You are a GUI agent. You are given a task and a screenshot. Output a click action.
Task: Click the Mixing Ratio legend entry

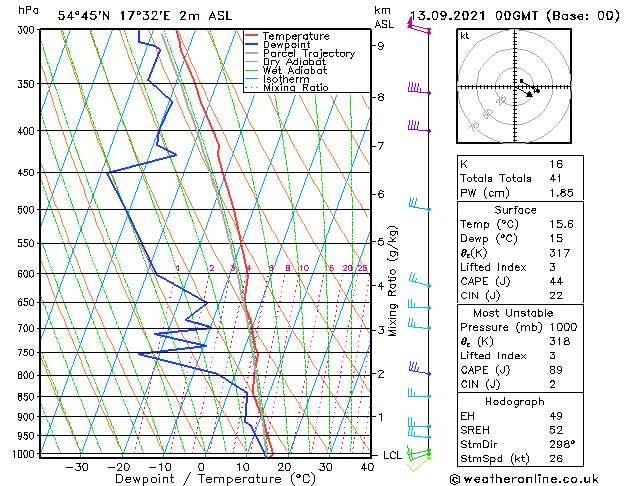coord(287,88)
